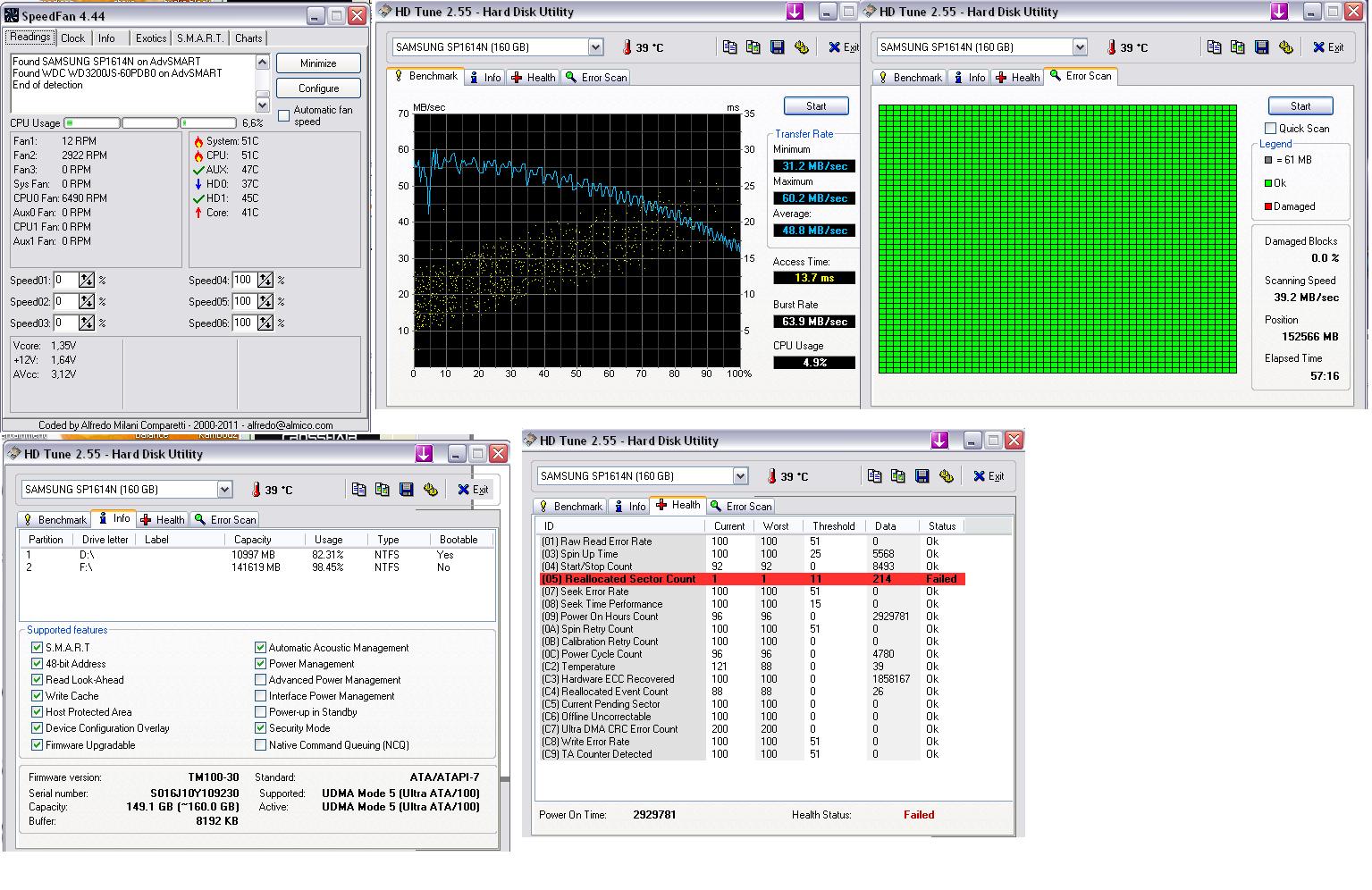Open options tool icon in Benchmark window

[x=801, y=47]
